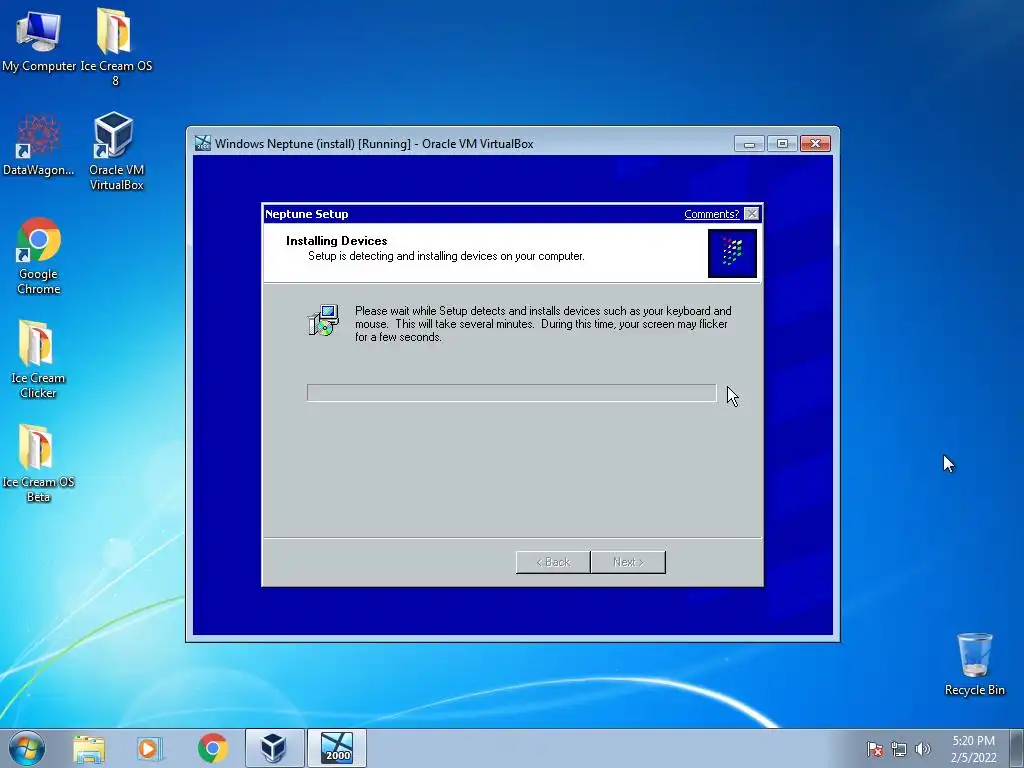Viewport: 1024px width, 768px height.
Task: Click the Next button in Neptune Setup
Action: [x=628, y=562]
